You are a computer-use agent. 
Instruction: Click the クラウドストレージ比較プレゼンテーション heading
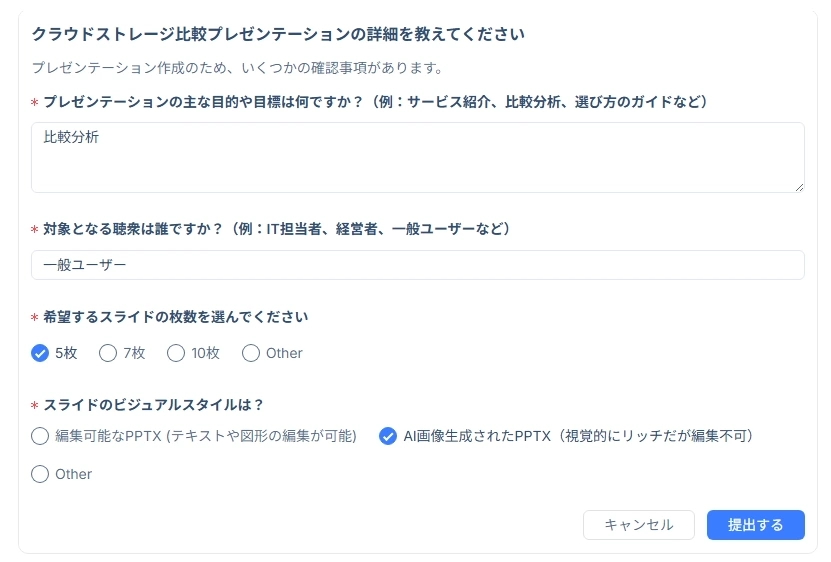tap(278, 34)
